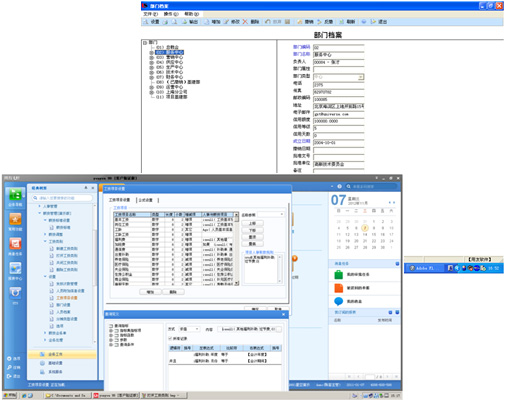This screenshot has height=401, width=505.
Task: Expand the (03) department tree node
Action: (151, 57)
